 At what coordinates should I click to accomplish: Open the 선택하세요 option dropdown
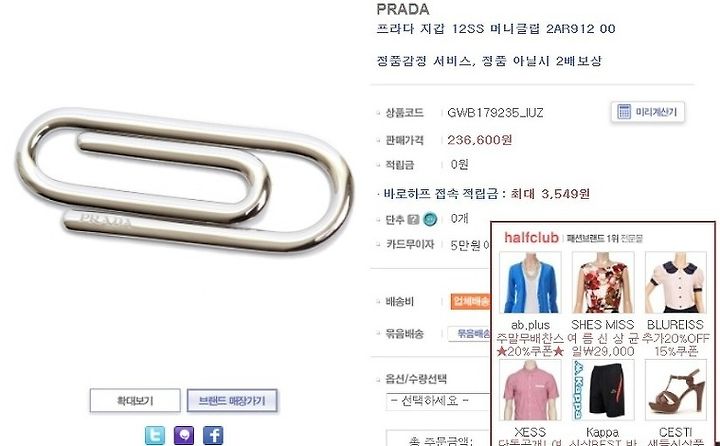pyautogui.click(x=439, y=401)
